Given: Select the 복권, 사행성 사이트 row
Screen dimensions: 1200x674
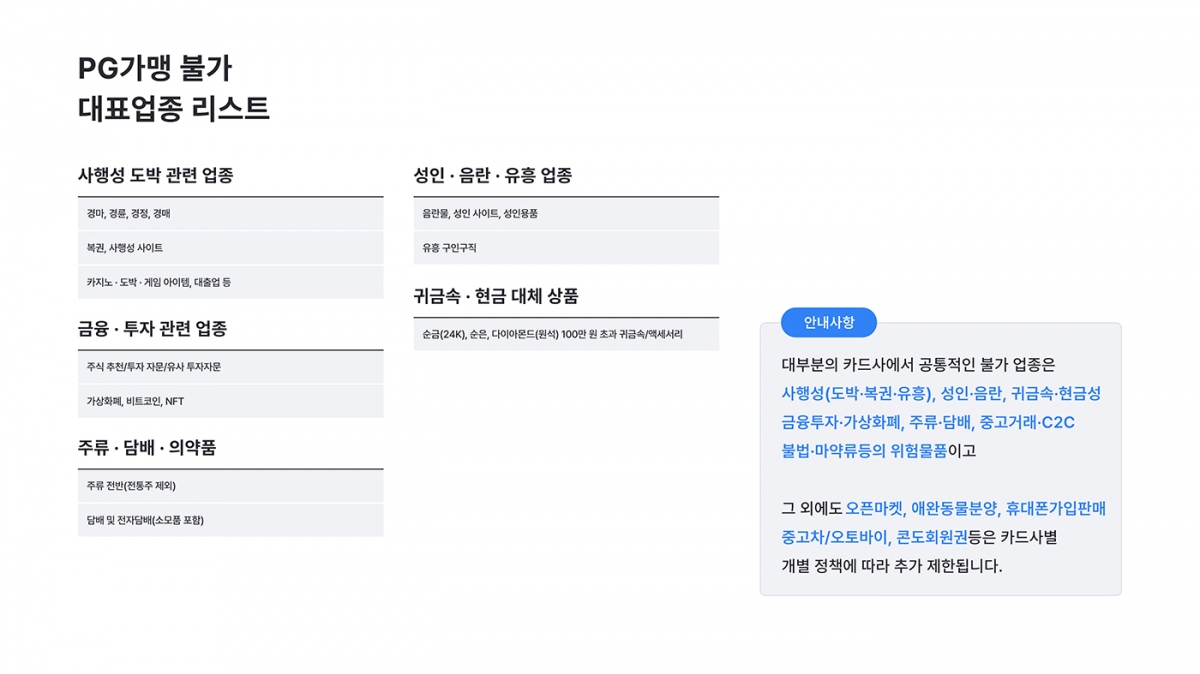Looking at the screenshot, I should tap(230, 248).
